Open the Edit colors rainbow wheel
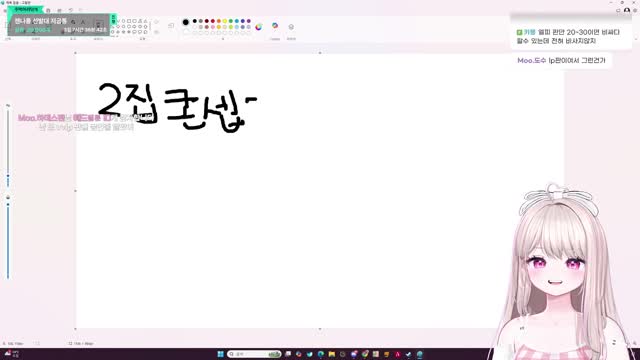Image resolution: width=640 pixels, height=360 pixels. [258, 27]
